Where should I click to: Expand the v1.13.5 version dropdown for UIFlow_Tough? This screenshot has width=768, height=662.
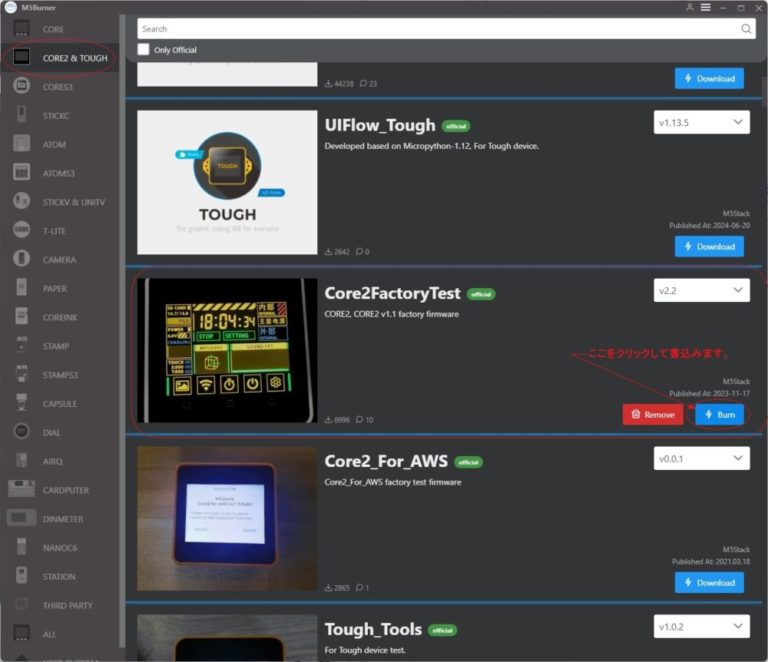tap(701, 122)
